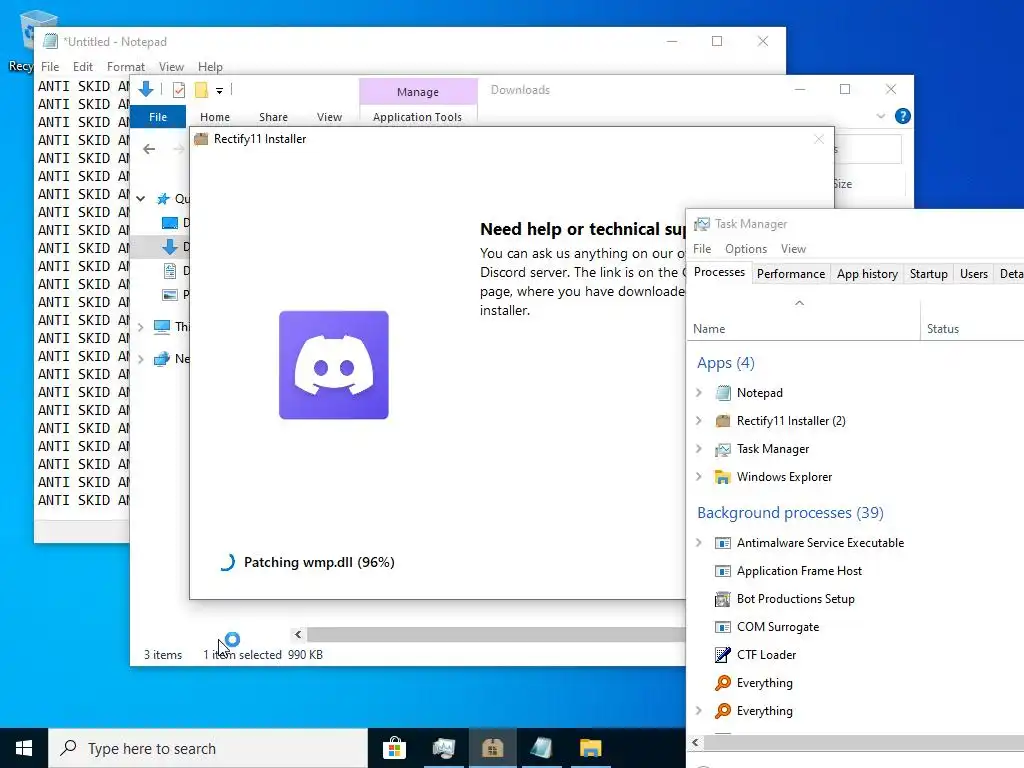This screenshot has height=768, width=1024.
Task: Click the Quick access star icon
Action: [163, 199]
